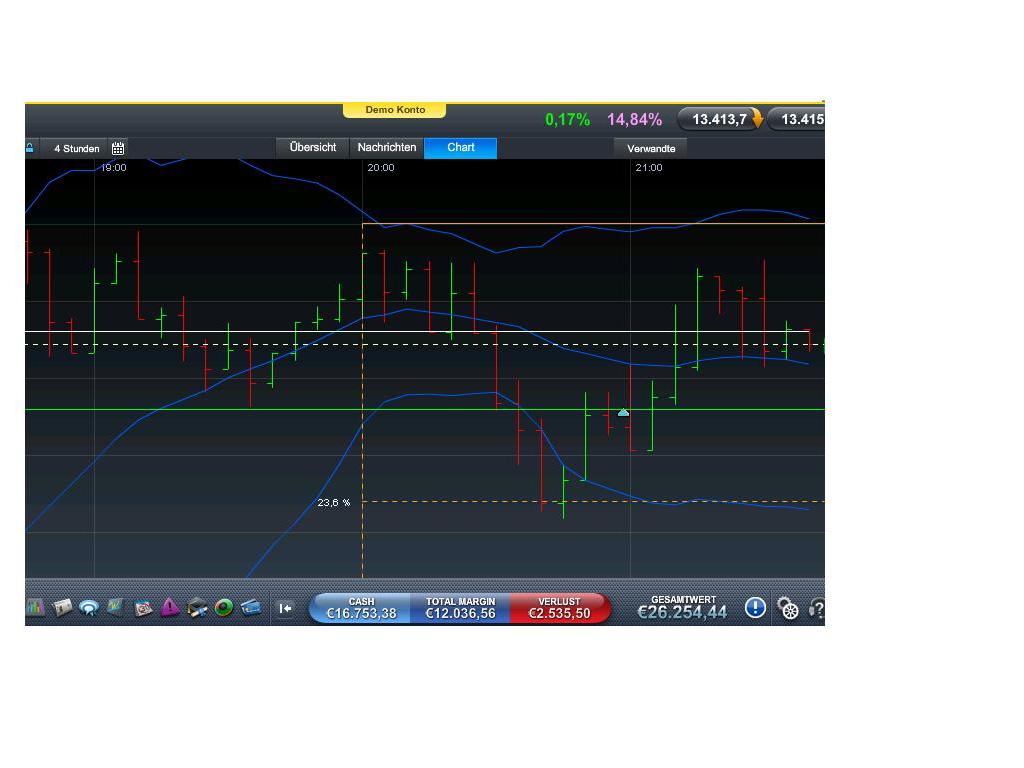The image size is (1024, 768).
Task: Open the gears settings icon bottom right
Action: [788, 608]
